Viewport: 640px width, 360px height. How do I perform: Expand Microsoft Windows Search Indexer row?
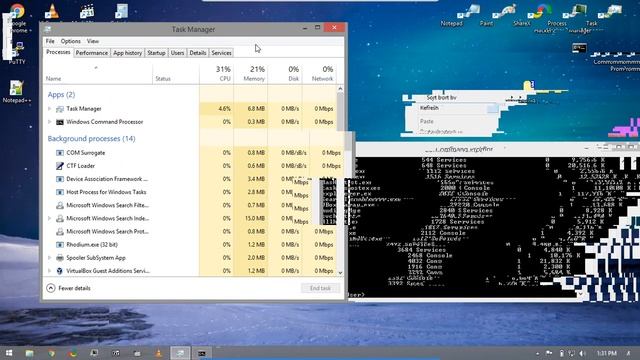[50, 218]
